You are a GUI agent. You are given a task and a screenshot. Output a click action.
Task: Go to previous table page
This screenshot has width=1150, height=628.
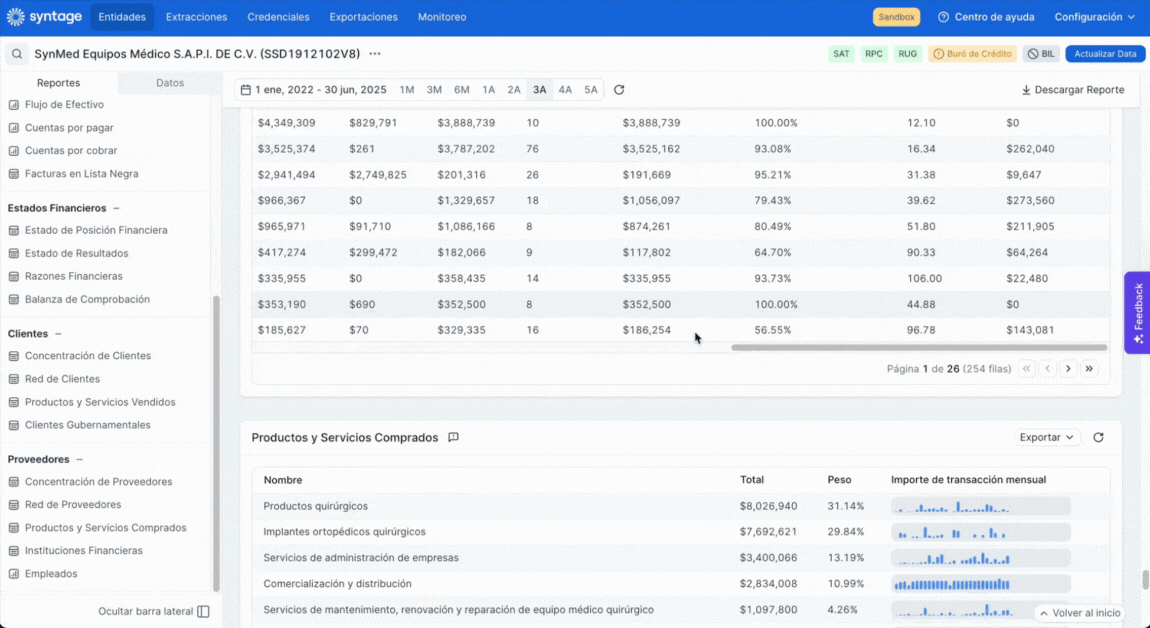[1047, 369]
